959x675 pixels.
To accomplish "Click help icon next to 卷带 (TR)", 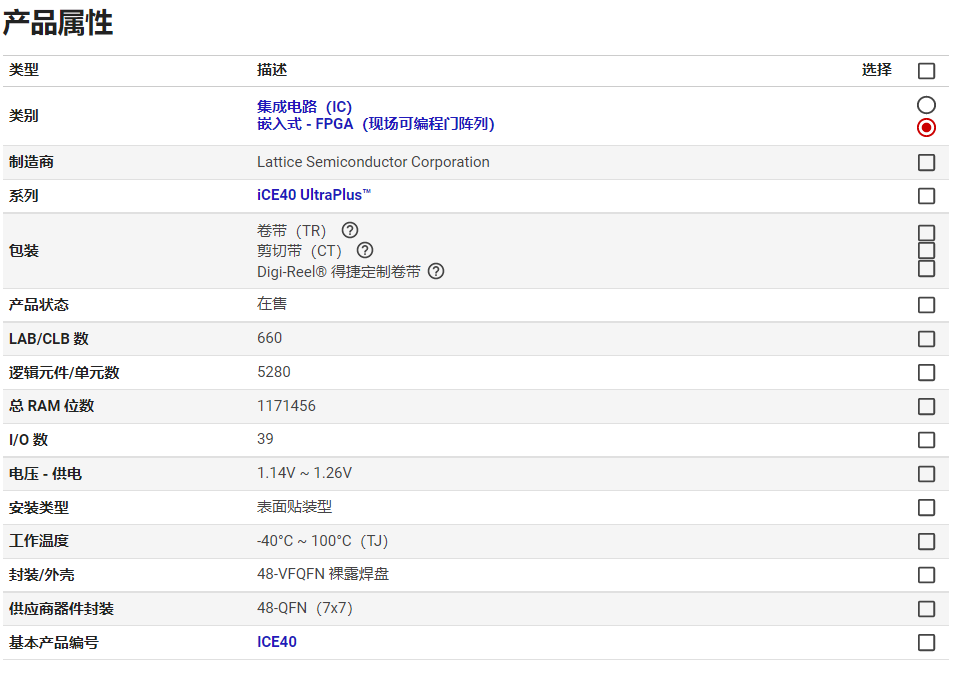I will tap(349, 230).
